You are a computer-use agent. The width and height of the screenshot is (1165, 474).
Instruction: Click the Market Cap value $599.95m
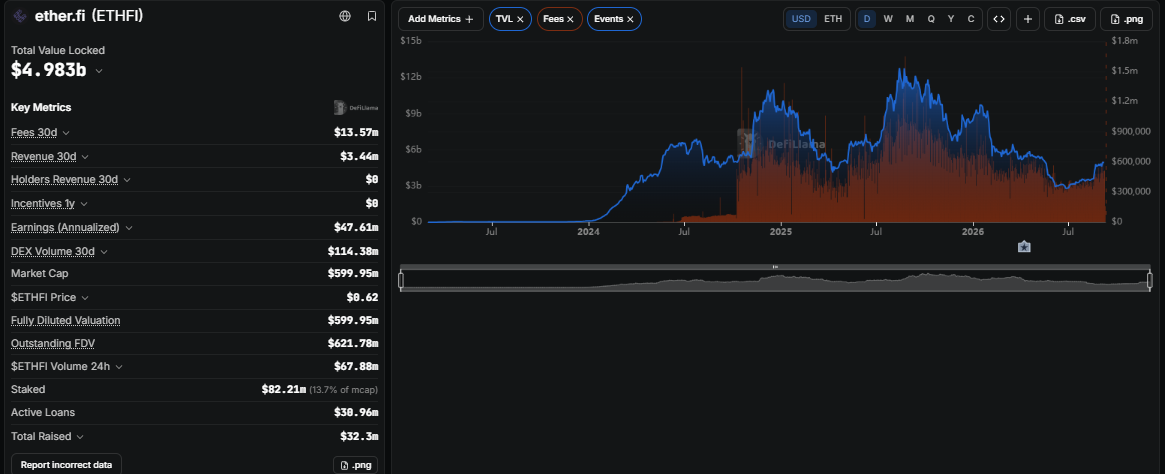(x=353, y=274)
